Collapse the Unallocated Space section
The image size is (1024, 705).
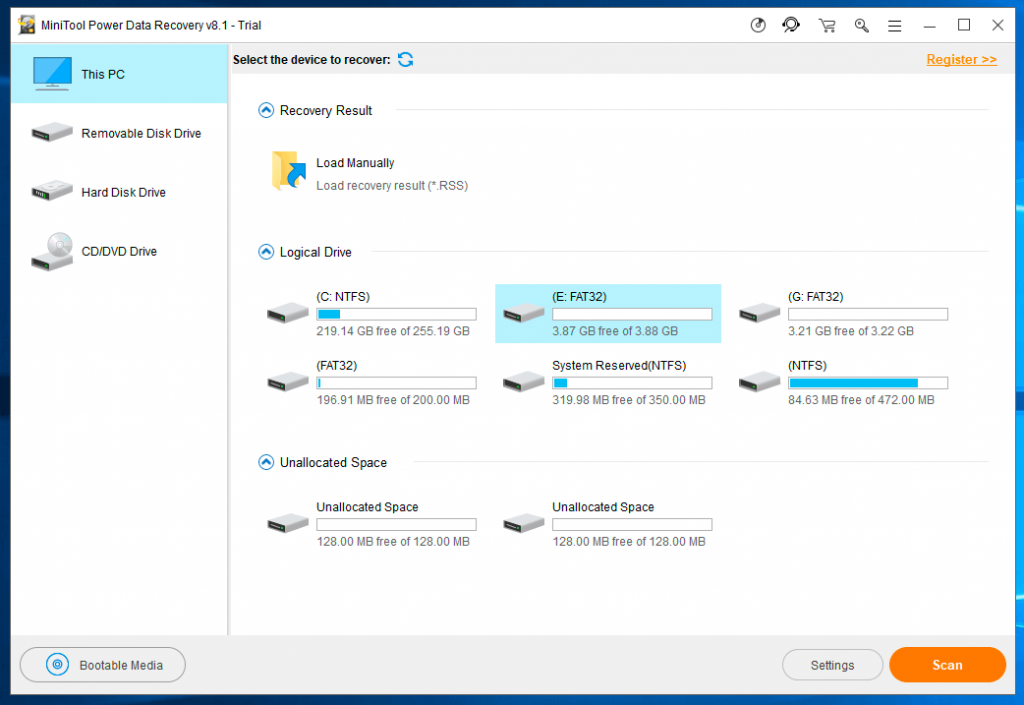(x=266, y=462)
